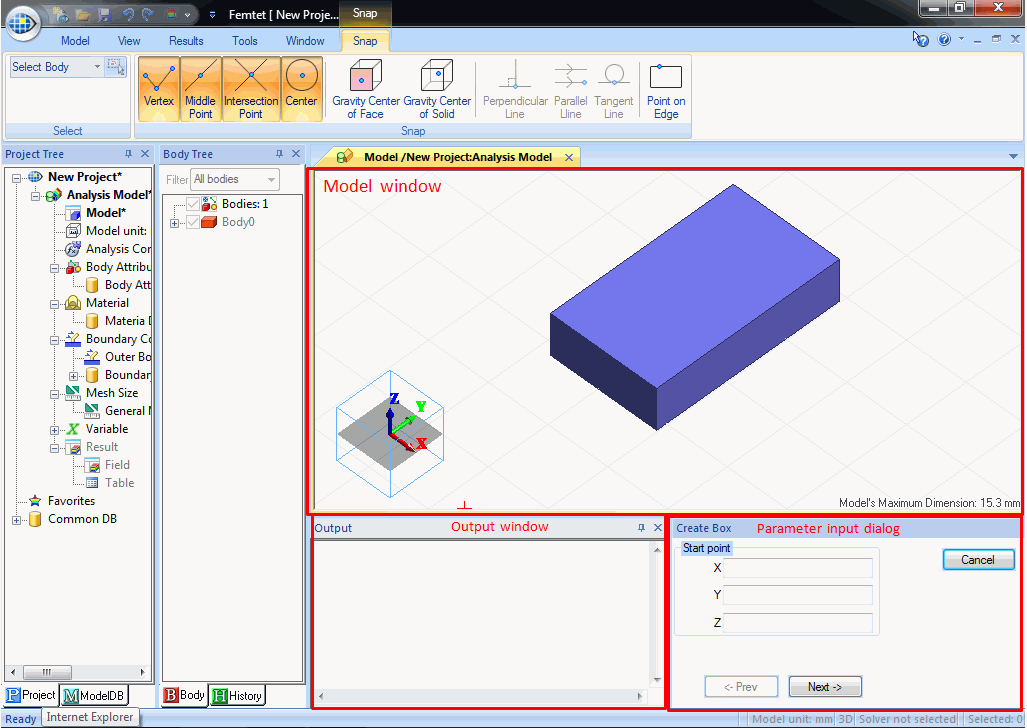
Task: Toggle the Body0 visibility checkbox
Action: 194,222
